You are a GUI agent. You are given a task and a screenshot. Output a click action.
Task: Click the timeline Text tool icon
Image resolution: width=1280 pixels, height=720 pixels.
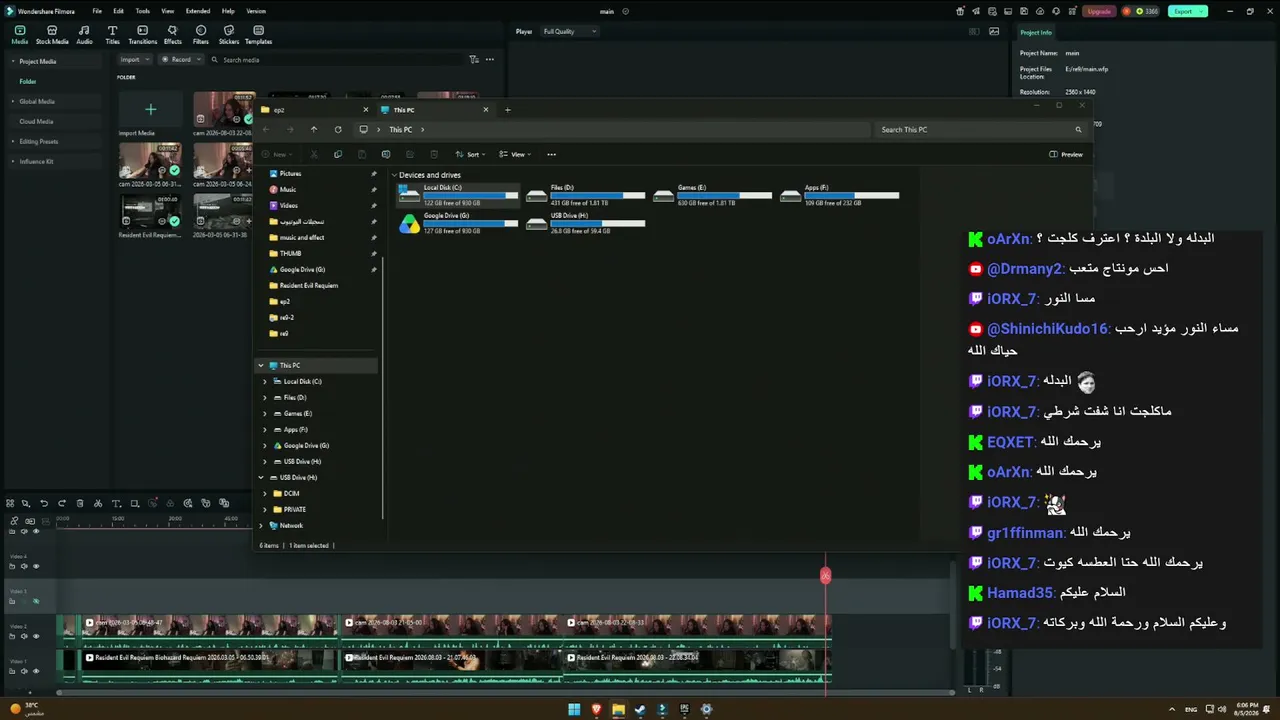coord(116,503)
